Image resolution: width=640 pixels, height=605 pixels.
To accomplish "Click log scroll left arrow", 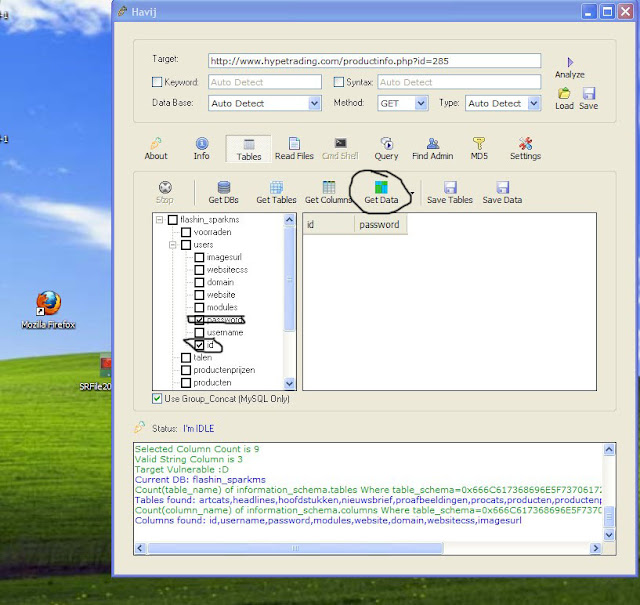I will coord(140,548).
